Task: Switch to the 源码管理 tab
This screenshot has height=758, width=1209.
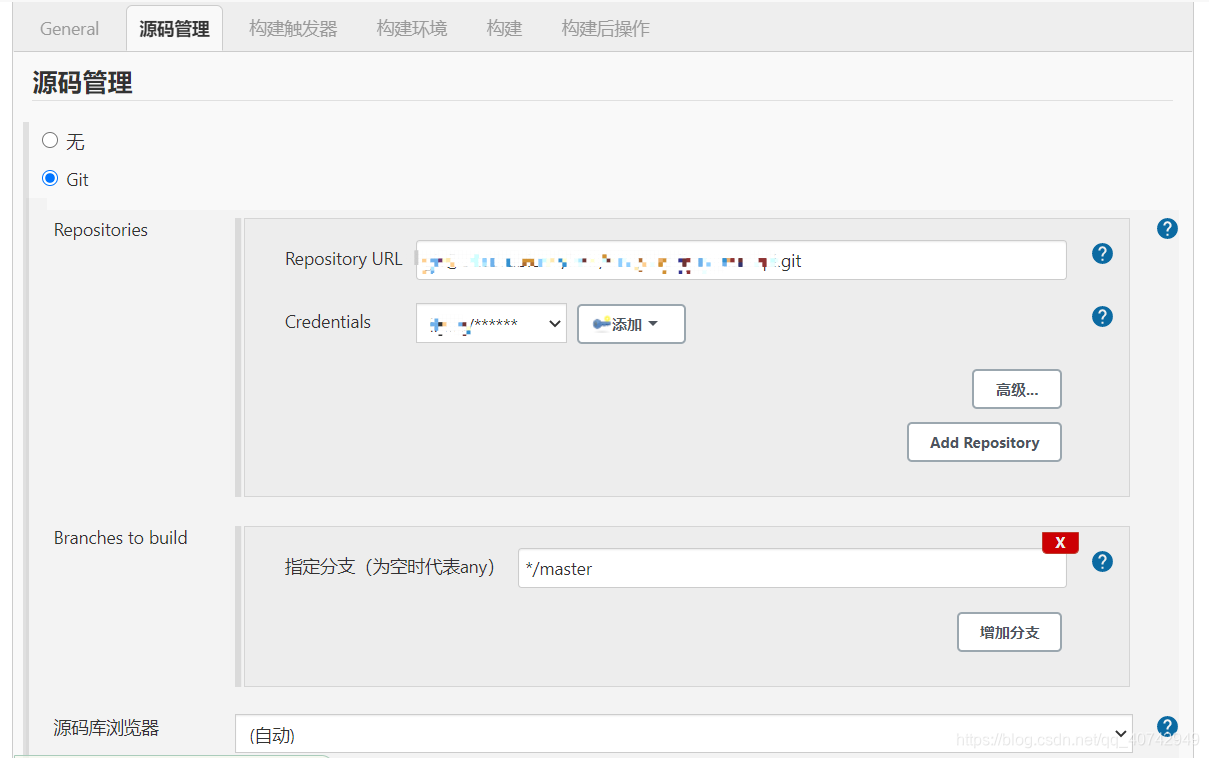Action: pyautogui.click(x=174, y=29)
